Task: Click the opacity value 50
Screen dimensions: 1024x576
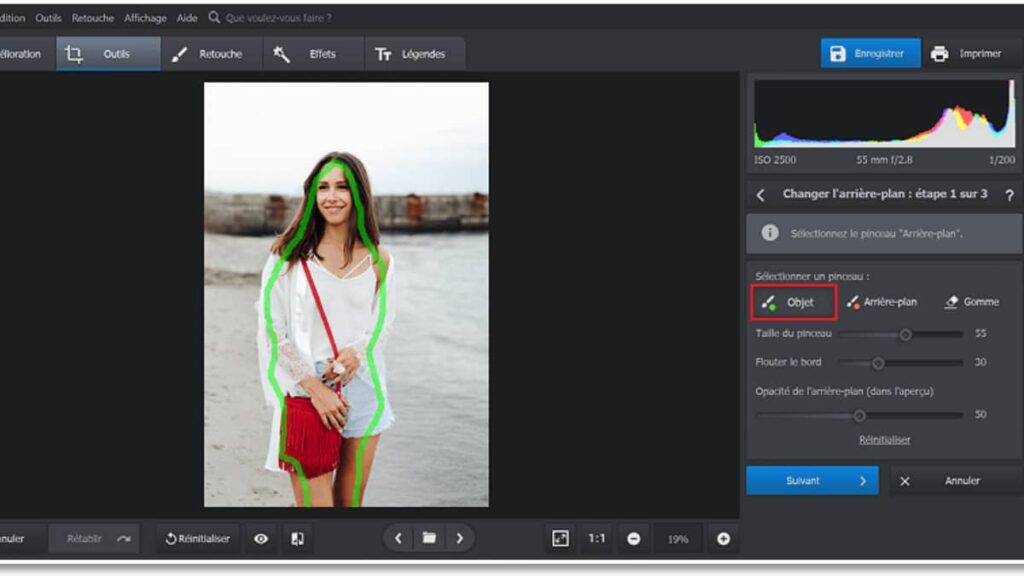Action: tap(980, 415)
